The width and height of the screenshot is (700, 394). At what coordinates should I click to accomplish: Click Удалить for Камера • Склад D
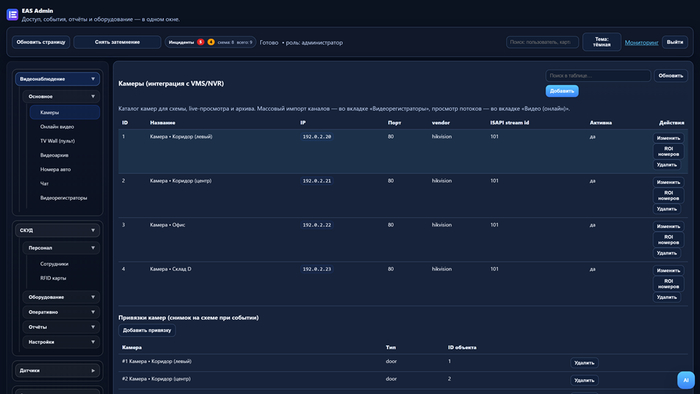coord(667,297)
